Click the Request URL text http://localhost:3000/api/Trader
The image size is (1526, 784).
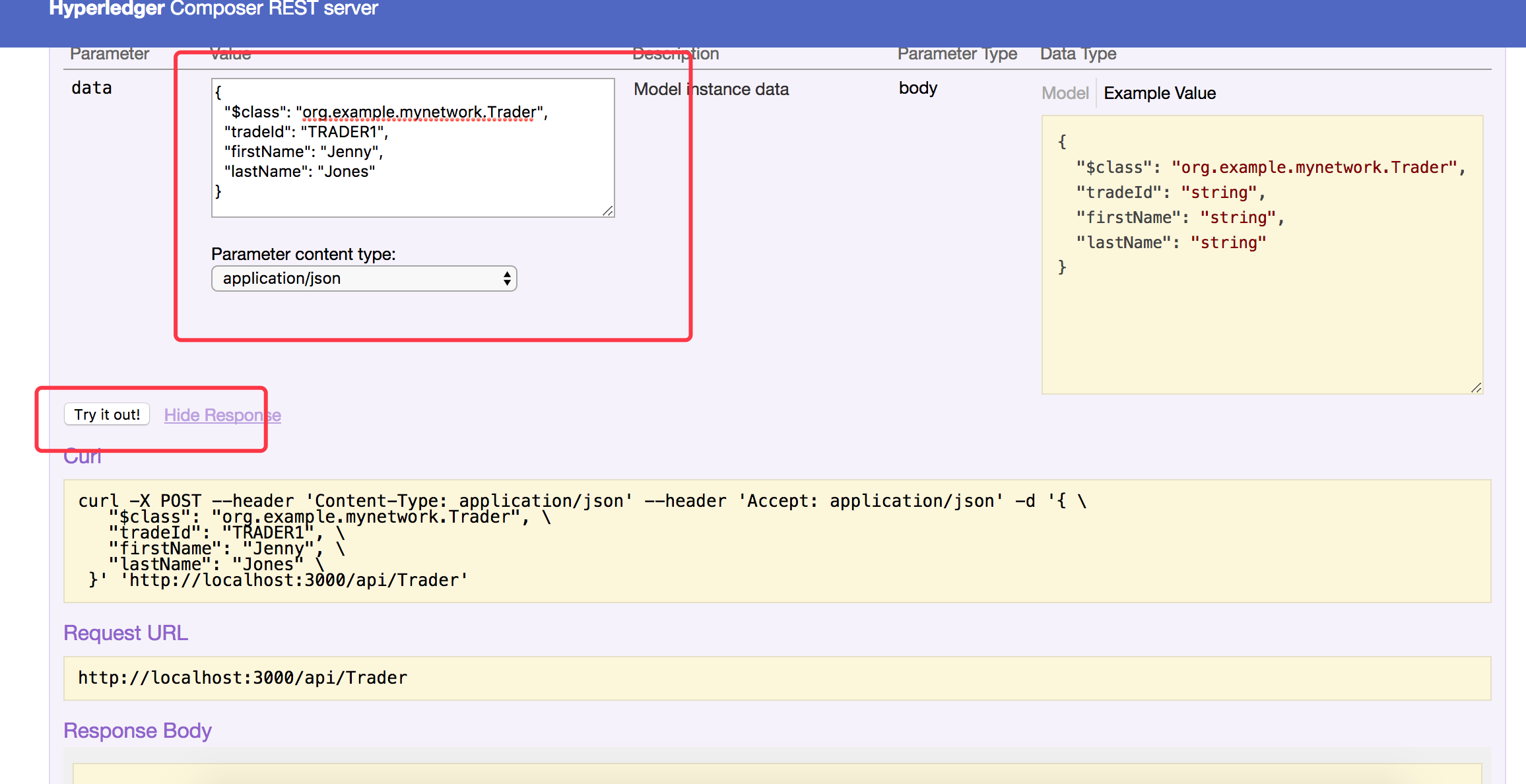[243, 678]
